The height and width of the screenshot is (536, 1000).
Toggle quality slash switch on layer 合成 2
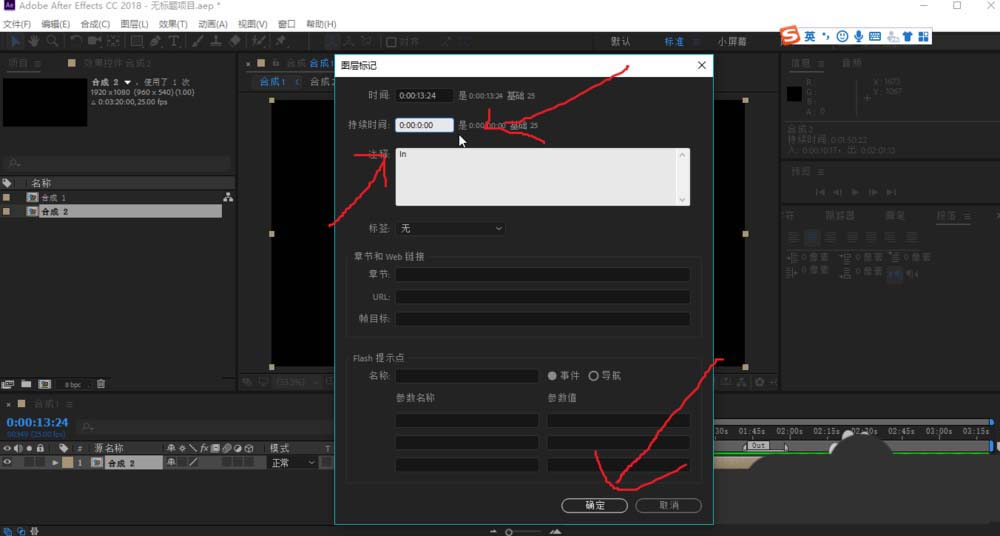[193, 463]
